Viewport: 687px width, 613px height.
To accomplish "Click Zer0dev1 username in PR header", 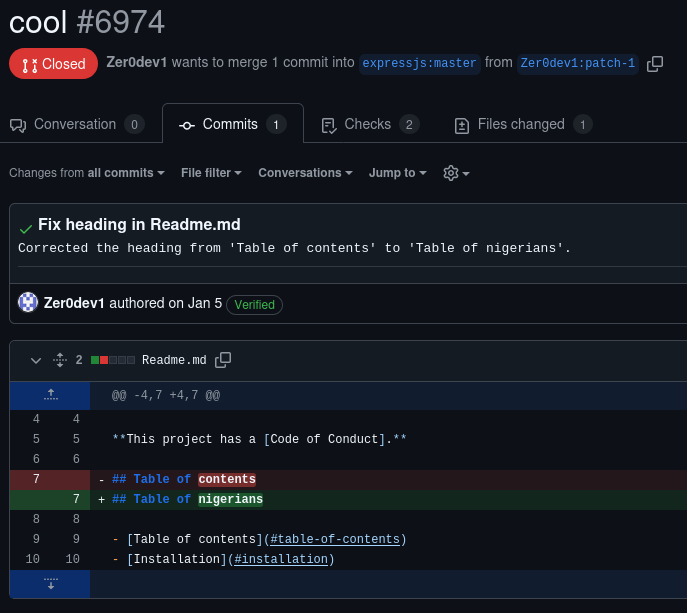I will tap(137, 62).
